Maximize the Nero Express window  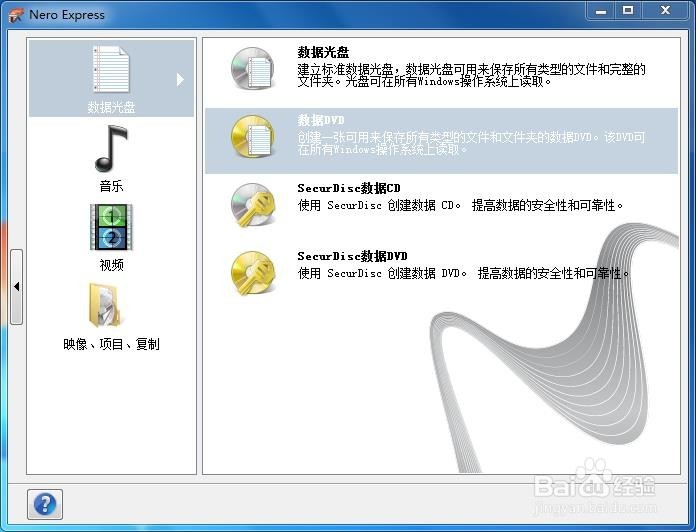click(628, 11)
